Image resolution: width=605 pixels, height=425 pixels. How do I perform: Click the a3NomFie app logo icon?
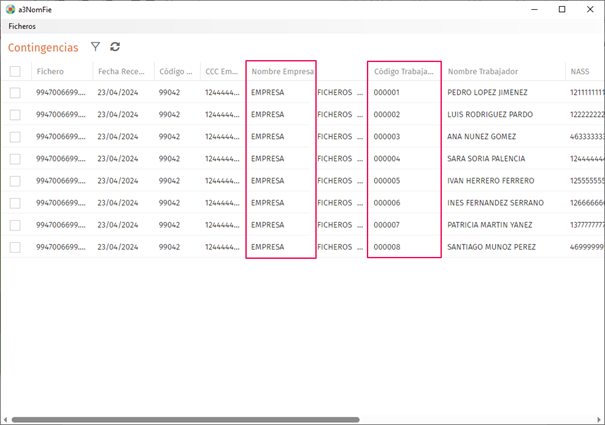(10, 10)
